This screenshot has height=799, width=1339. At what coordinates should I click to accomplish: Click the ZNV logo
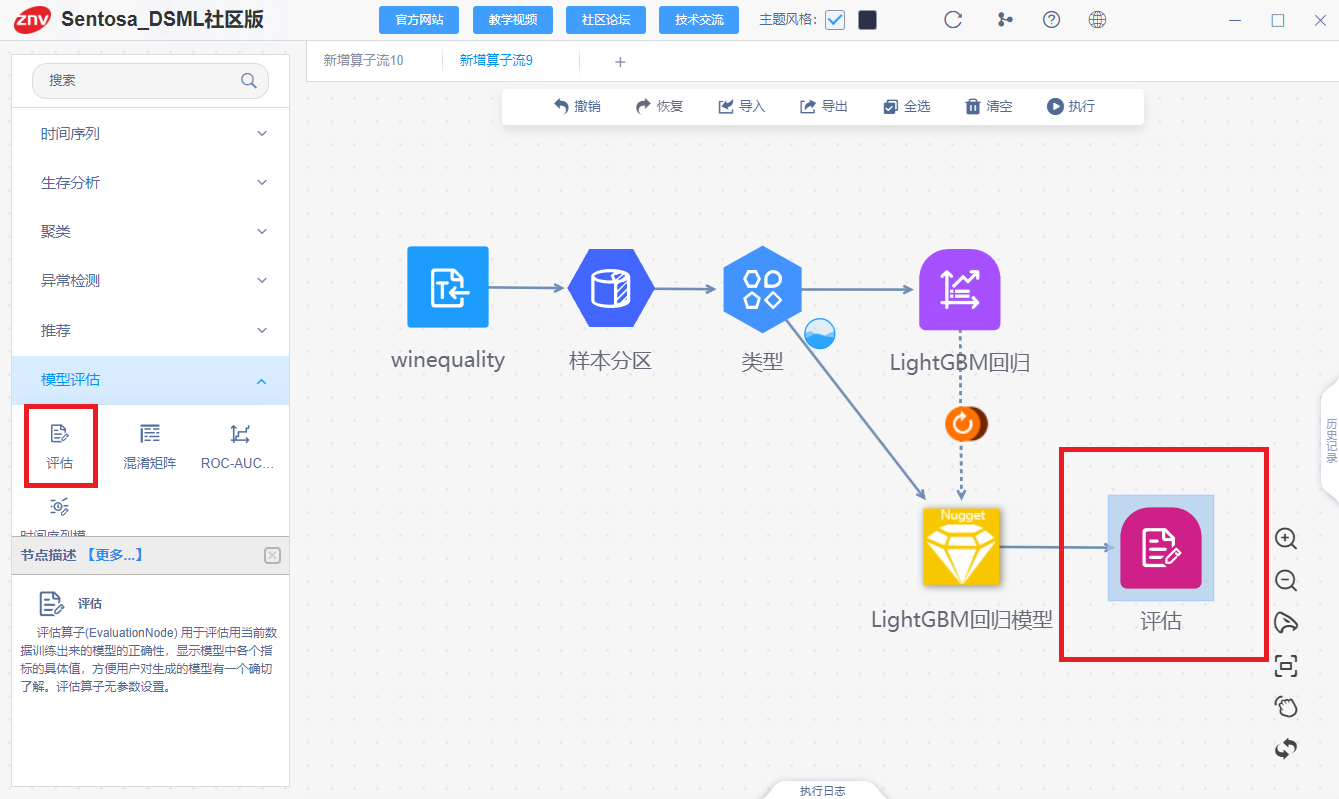coord(32,19)
